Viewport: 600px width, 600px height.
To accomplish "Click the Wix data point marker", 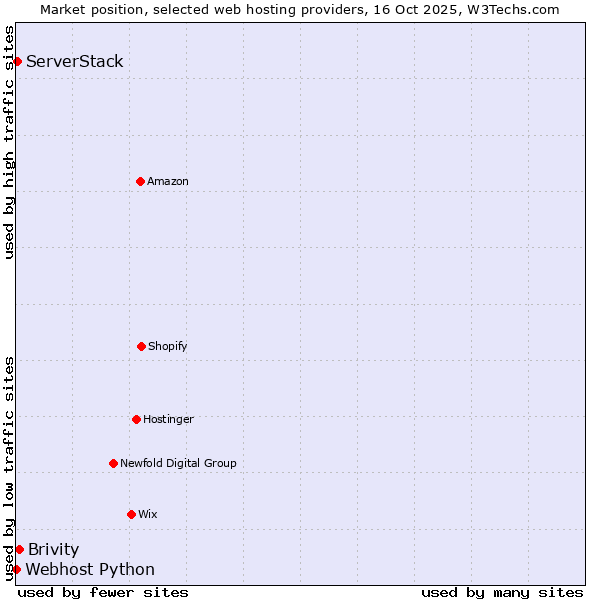I will tap(131, 514).
